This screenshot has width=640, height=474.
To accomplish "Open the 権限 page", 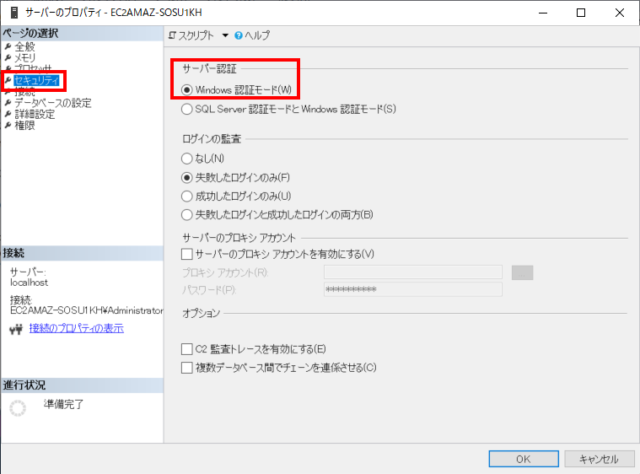I will coord(25,125).
